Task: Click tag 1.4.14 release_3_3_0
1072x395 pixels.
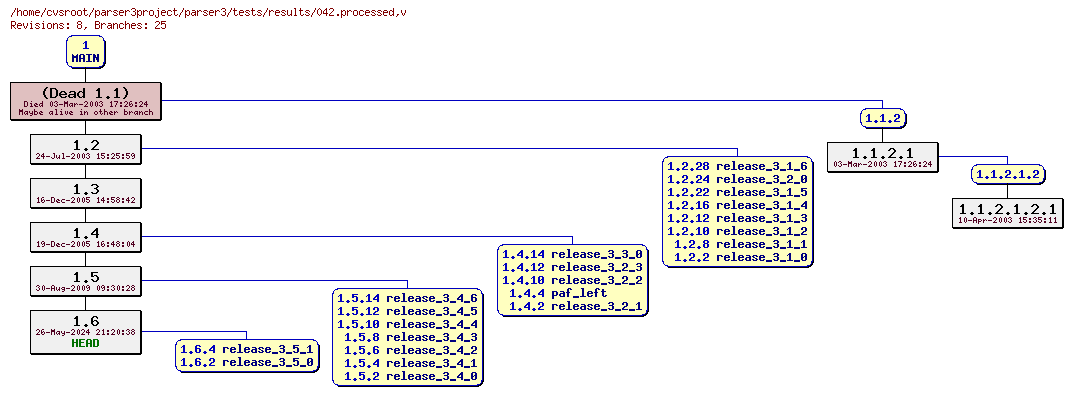Action: [573, 254]
